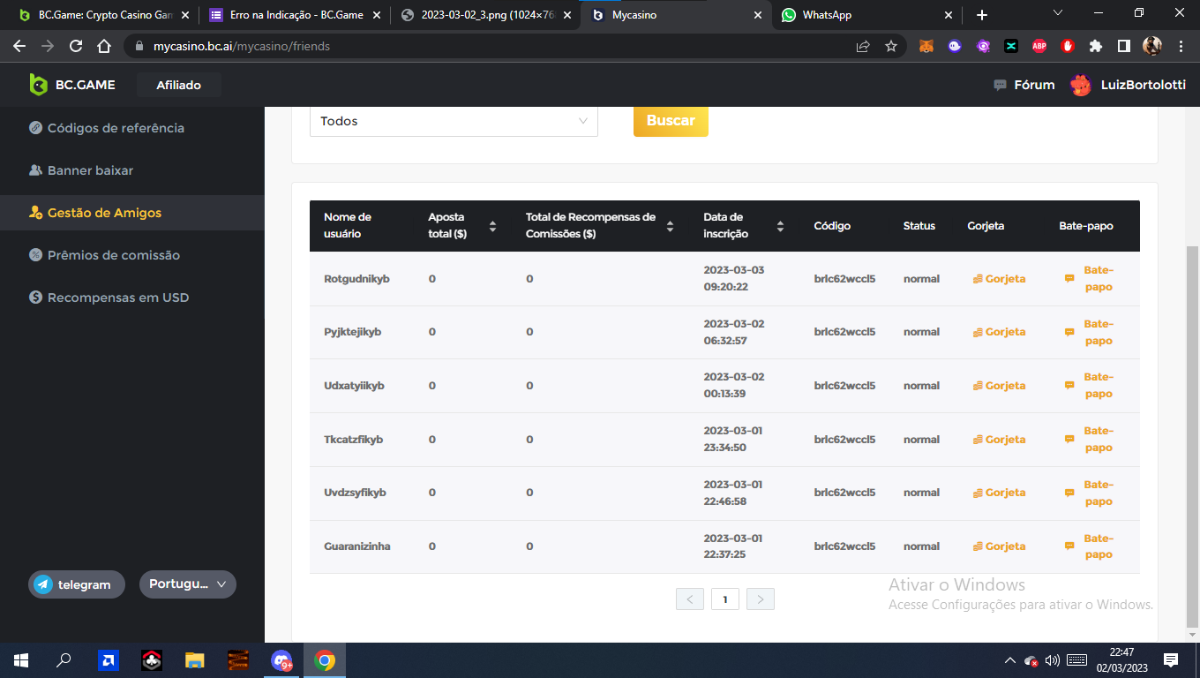Open the Português language selector
Screen dimensions: 1200x678
coord(188,584)
